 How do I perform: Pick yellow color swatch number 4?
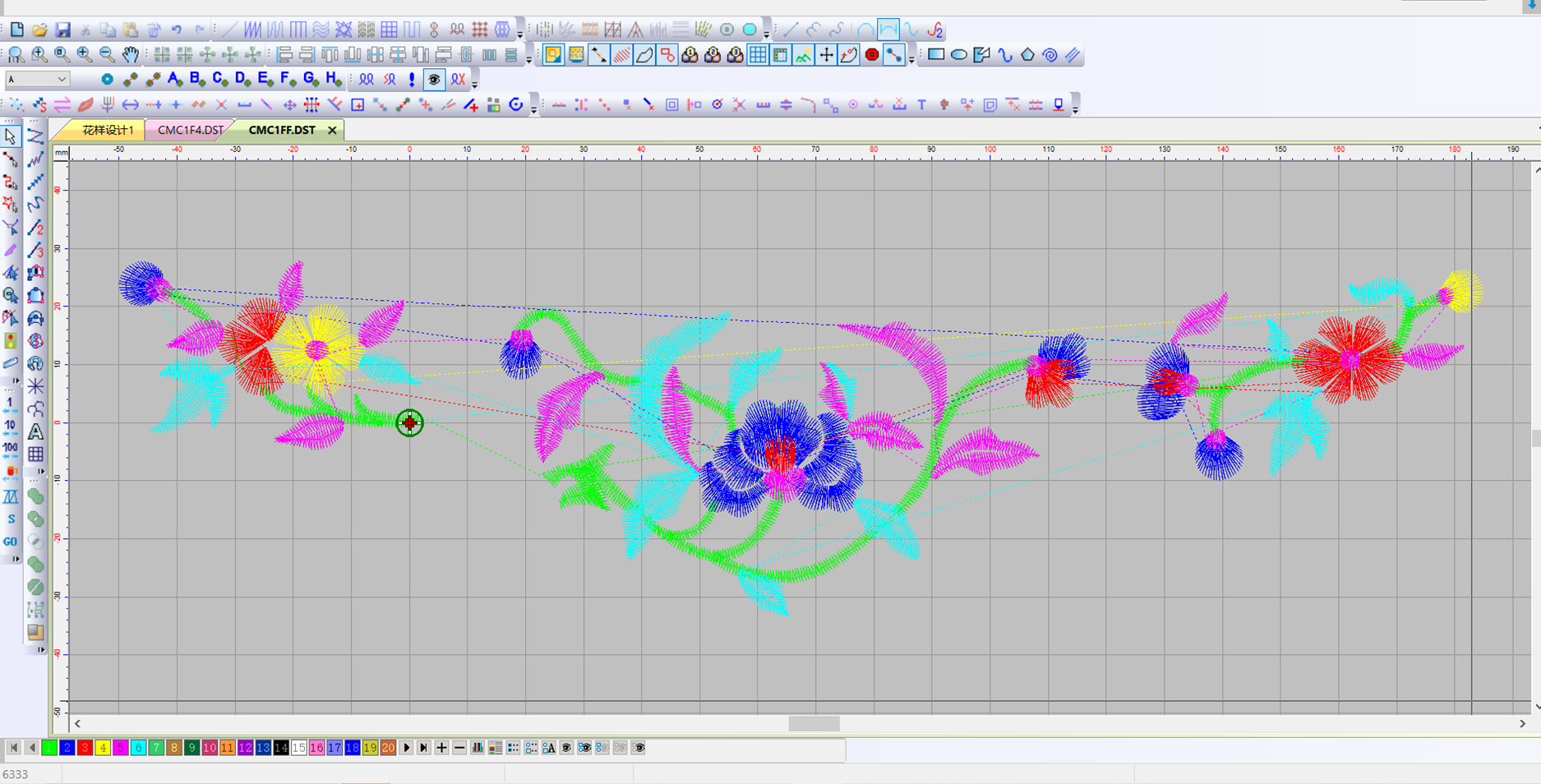point(103,748)
